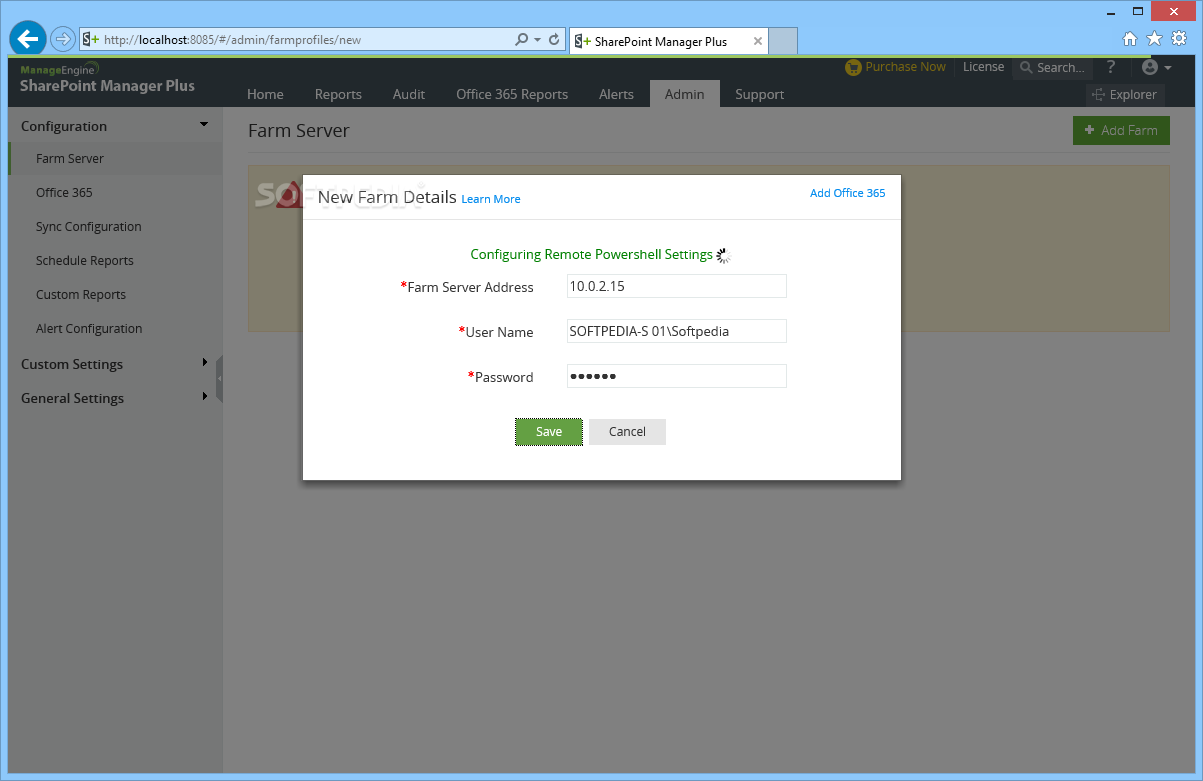Expand the General Settings section

(x=115, y=398)
